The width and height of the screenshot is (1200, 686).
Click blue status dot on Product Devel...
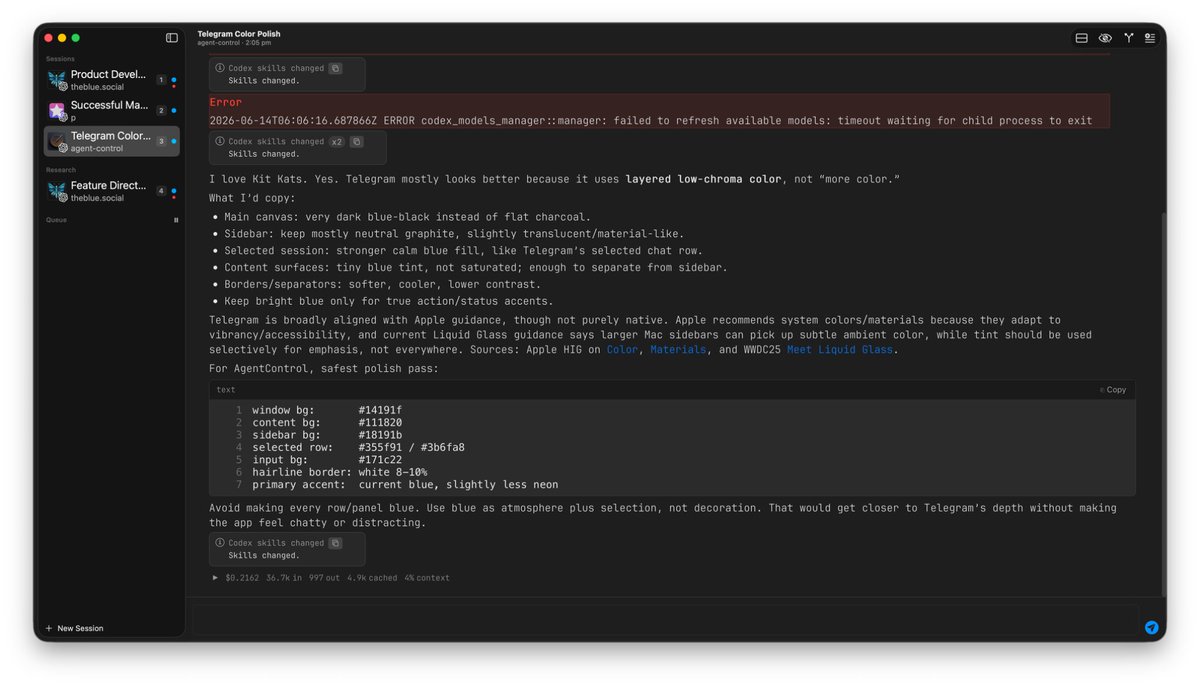(x=174, y=78)
